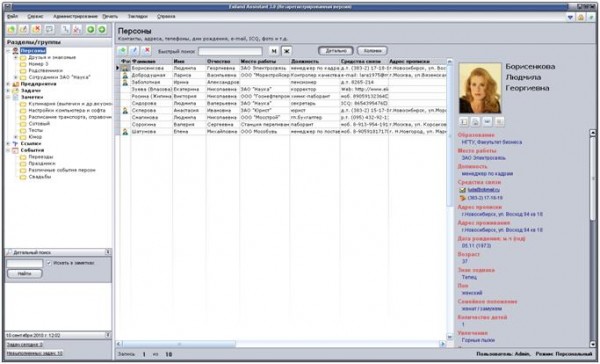Toggle the Ж female filter button
The height and width of the screenshot is (364, 600).
coord(286,51)
